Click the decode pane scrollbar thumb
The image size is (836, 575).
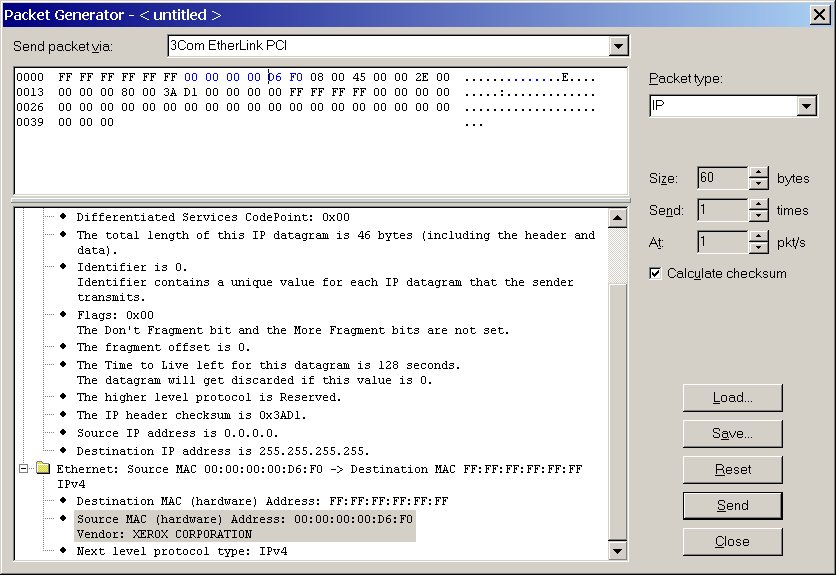617,411
